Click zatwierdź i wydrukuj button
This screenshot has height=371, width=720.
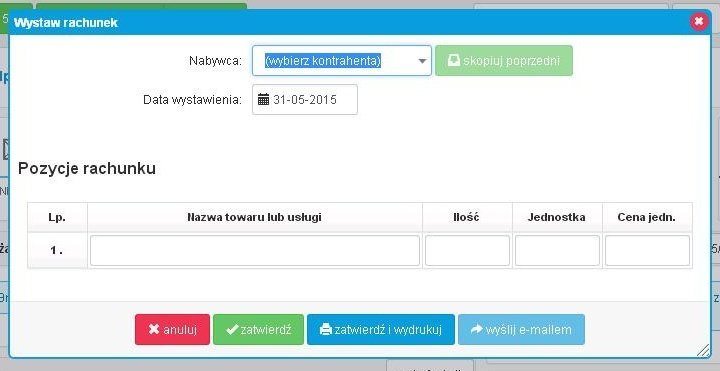[x=381, y=329]
